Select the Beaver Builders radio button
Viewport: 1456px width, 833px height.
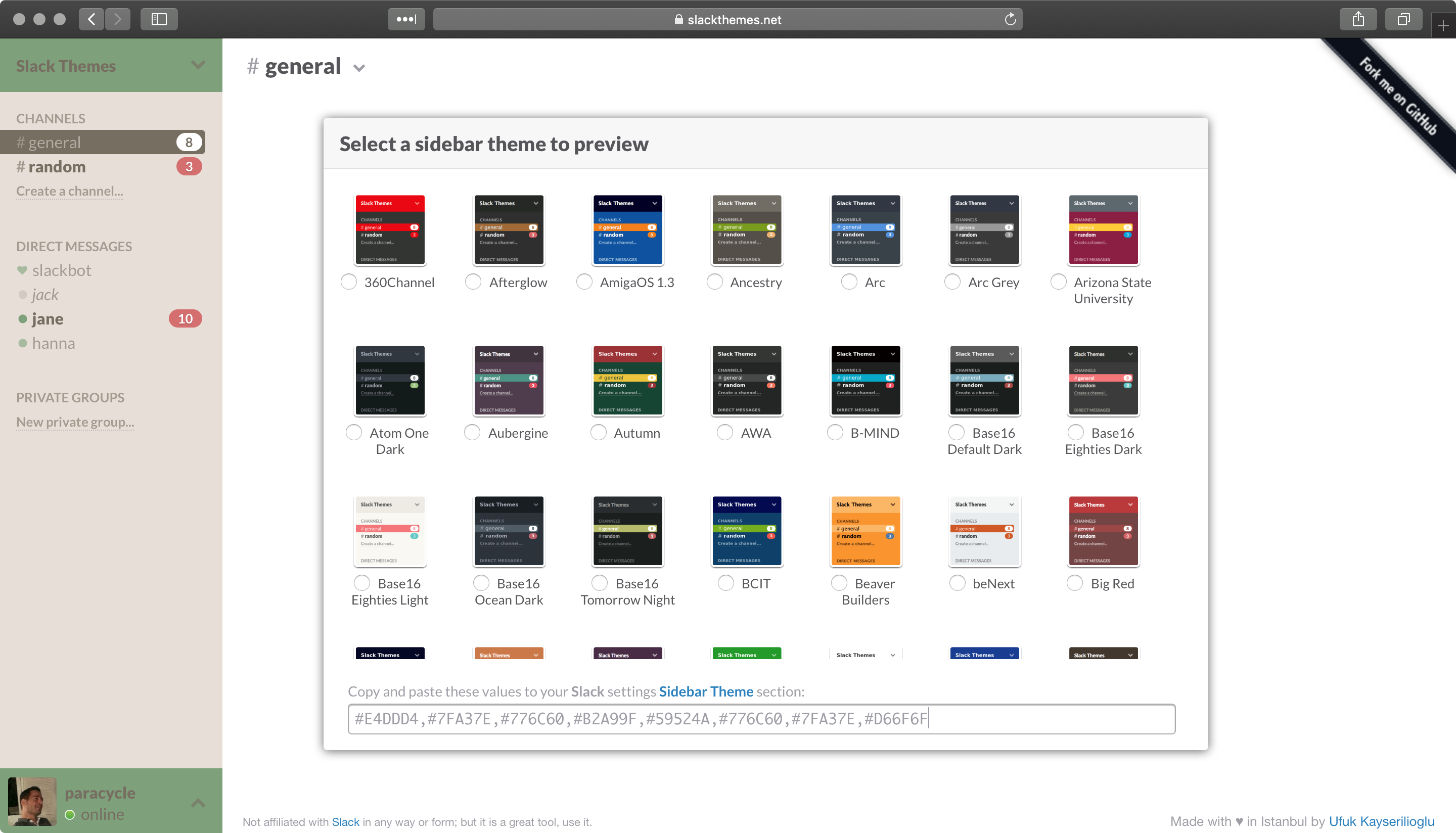pyautogui.click(x=839, y=582)
